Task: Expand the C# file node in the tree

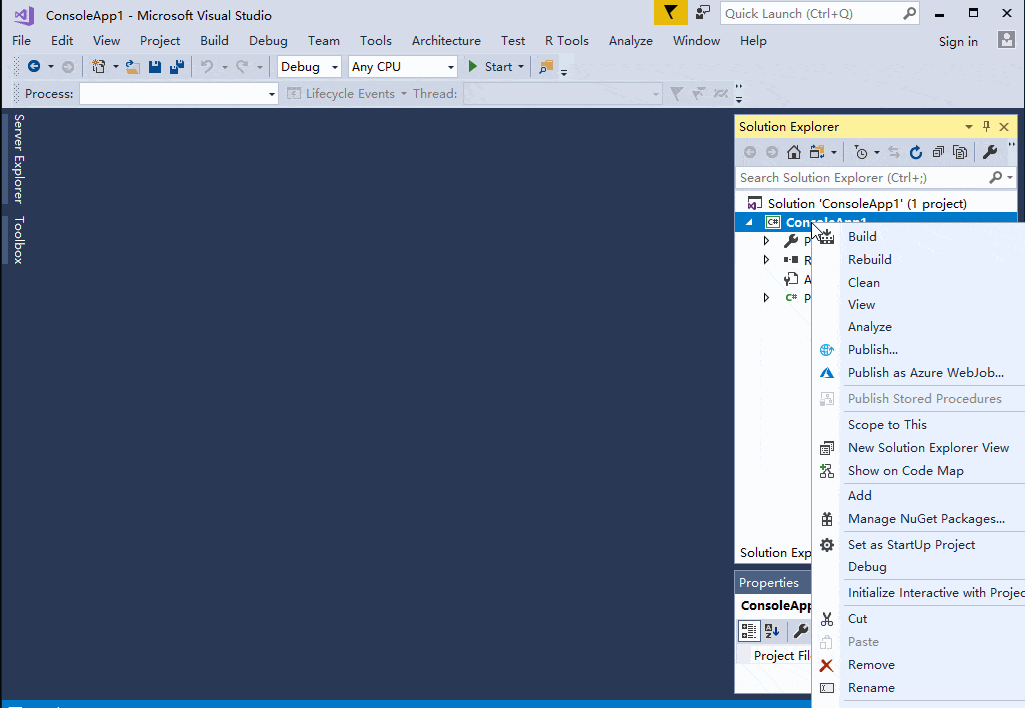Action: click(x=766, y=297)
